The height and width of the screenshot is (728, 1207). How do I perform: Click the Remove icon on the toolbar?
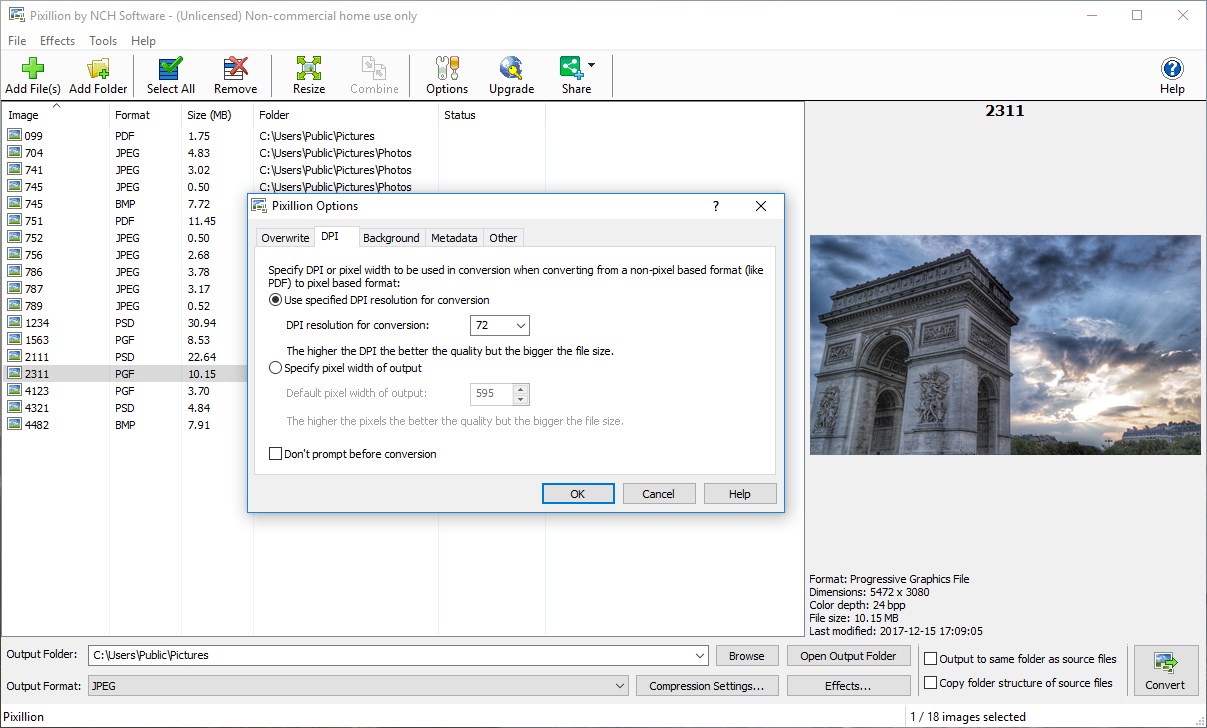pos(235,74)
